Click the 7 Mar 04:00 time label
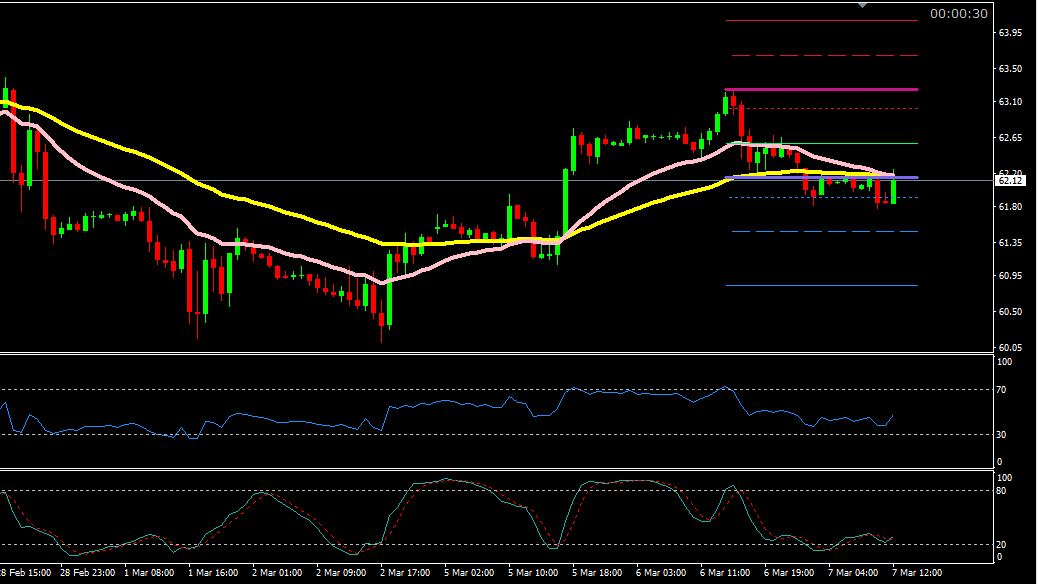1038x584 pixels. (x=853, y=573)
